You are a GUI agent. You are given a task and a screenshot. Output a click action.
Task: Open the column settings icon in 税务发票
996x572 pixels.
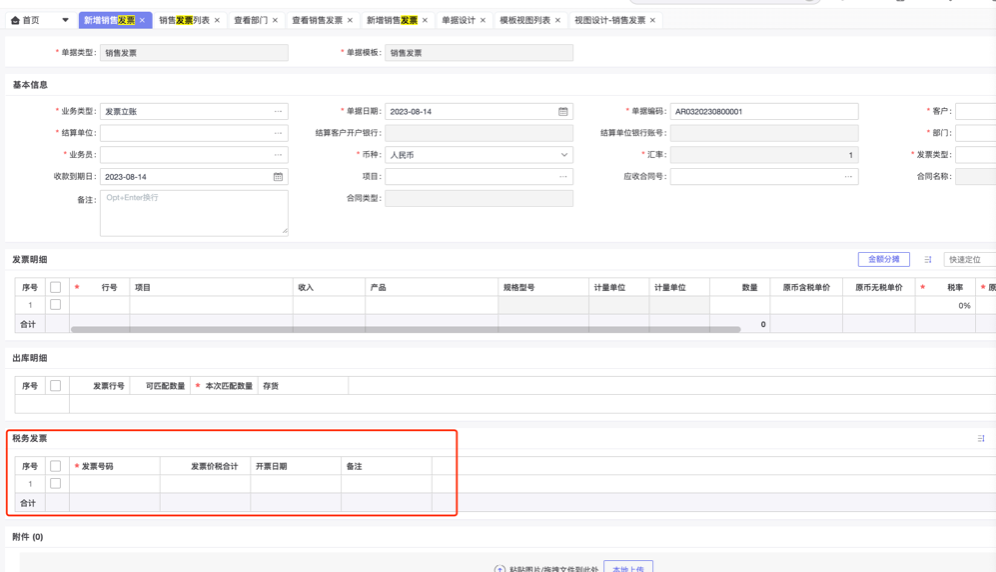pos(981,439)
